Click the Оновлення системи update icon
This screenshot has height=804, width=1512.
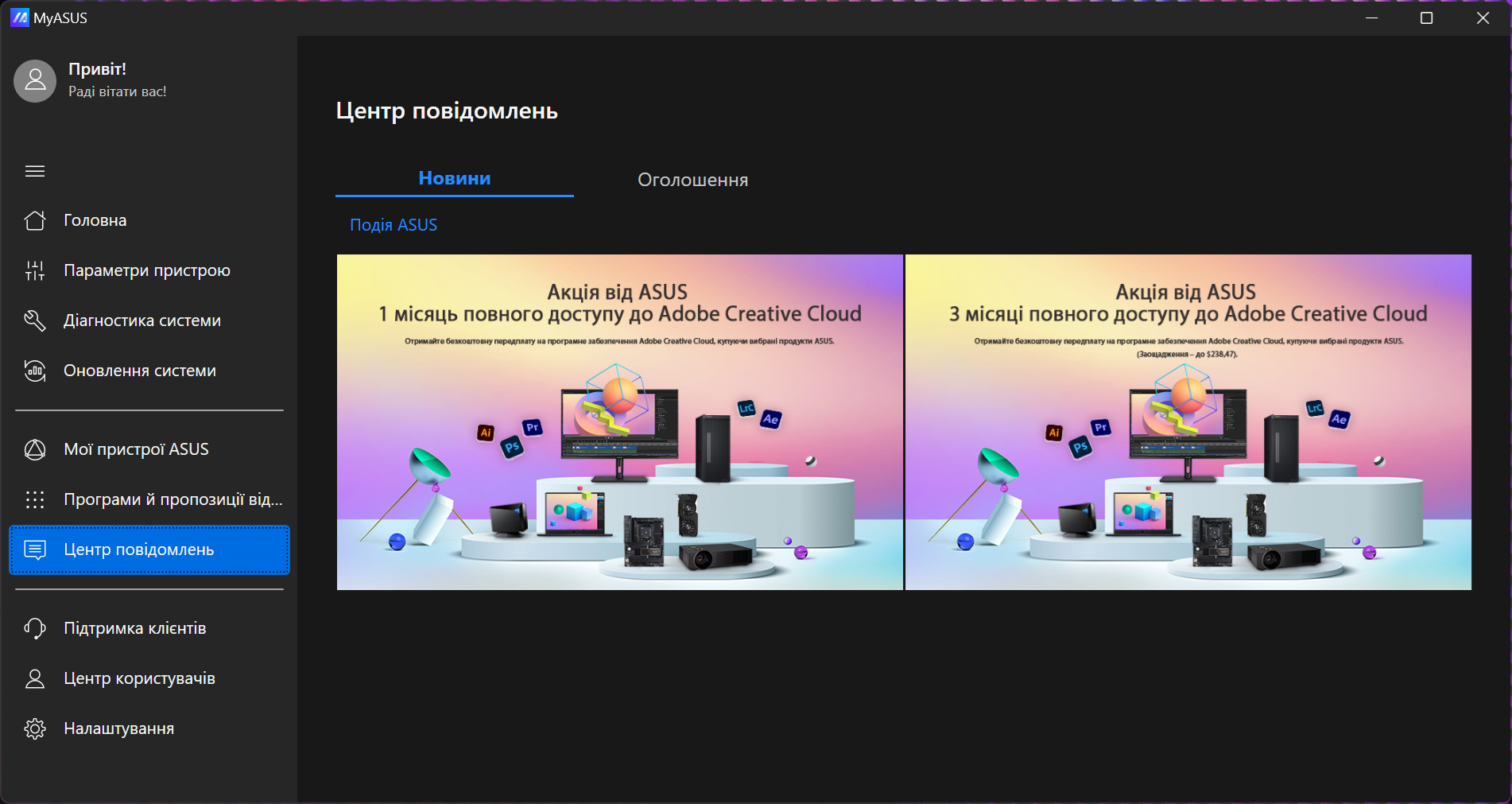(x=35, y=371)
